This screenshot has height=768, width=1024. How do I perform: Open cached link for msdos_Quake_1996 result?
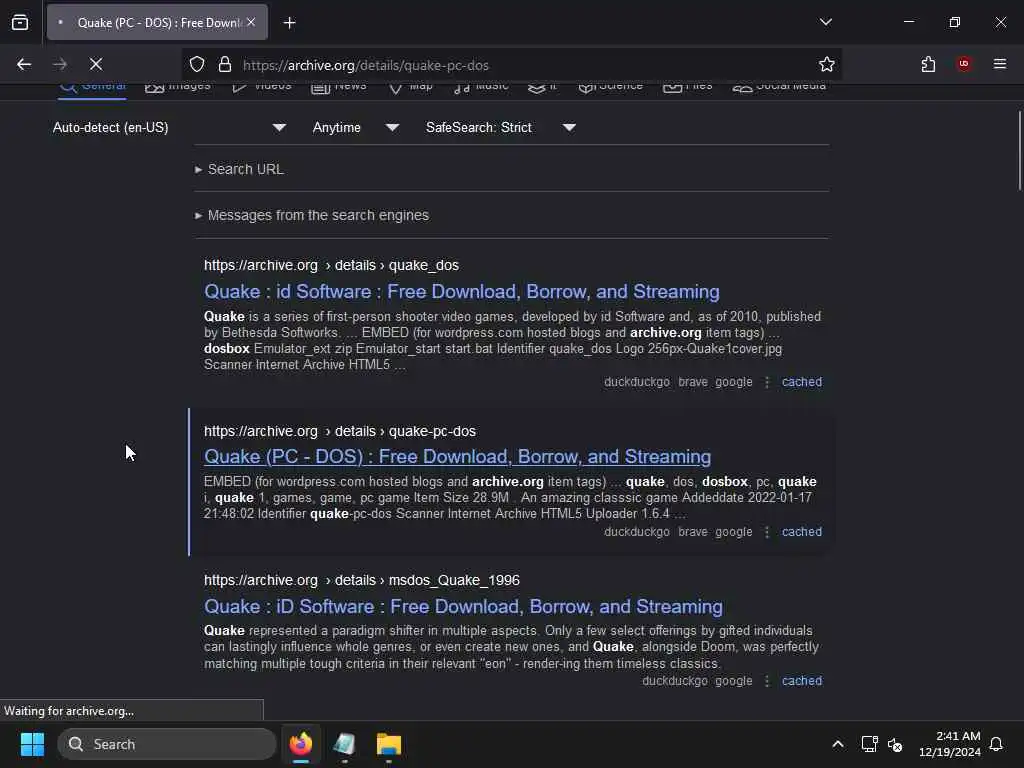(x=801, y=681)
